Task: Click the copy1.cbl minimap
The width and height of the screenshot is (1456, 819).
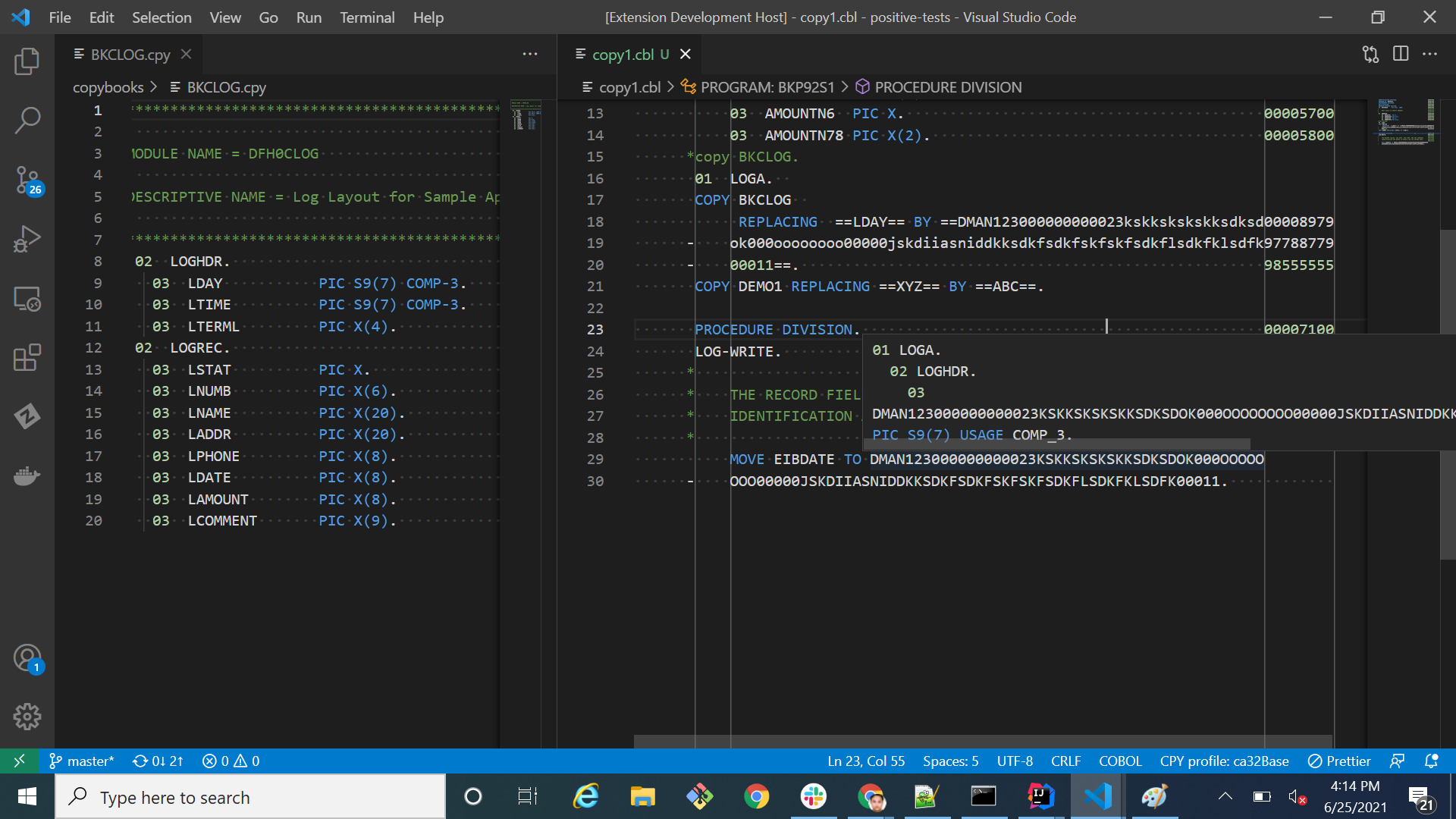Action: [x=1407, y=121]
